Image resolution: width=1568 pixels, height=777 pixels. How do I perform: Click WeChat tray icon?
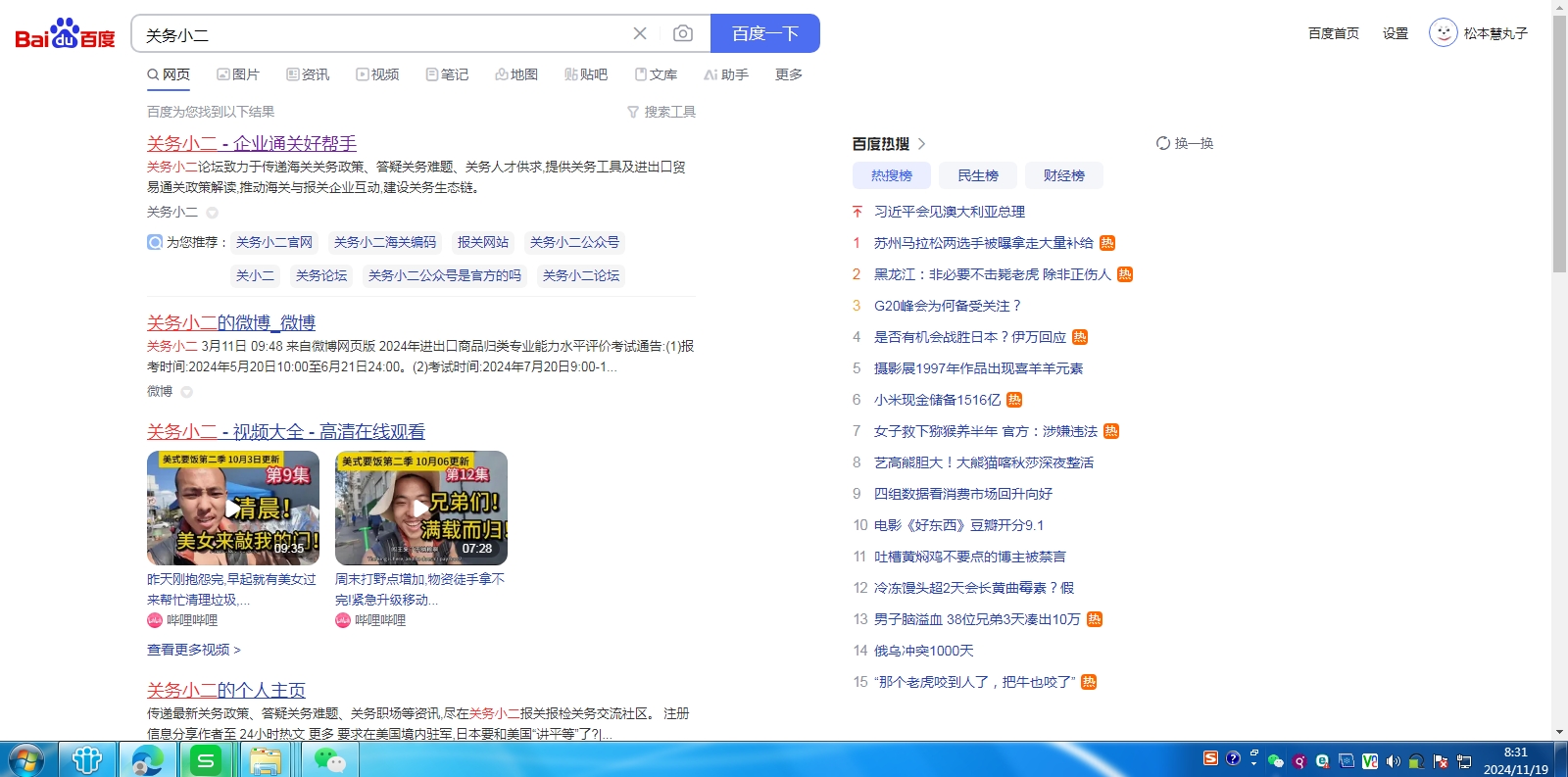point(1276,761)
